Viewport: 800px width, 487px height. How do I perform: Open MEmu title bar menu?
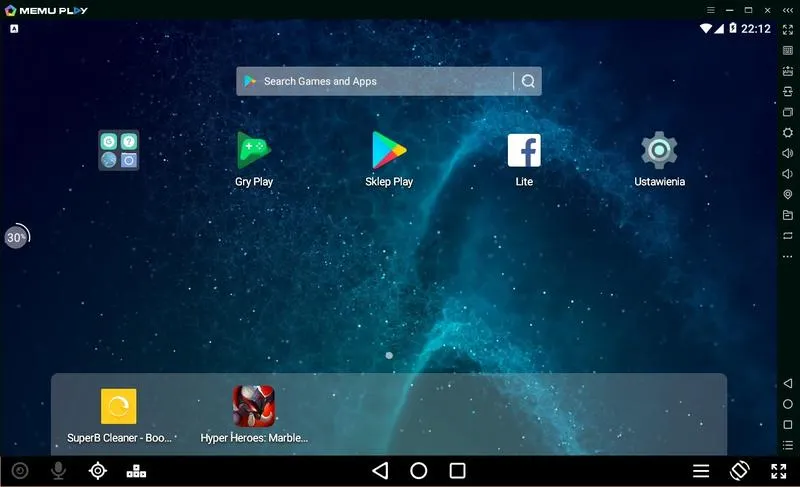click(x=711, y=9)
